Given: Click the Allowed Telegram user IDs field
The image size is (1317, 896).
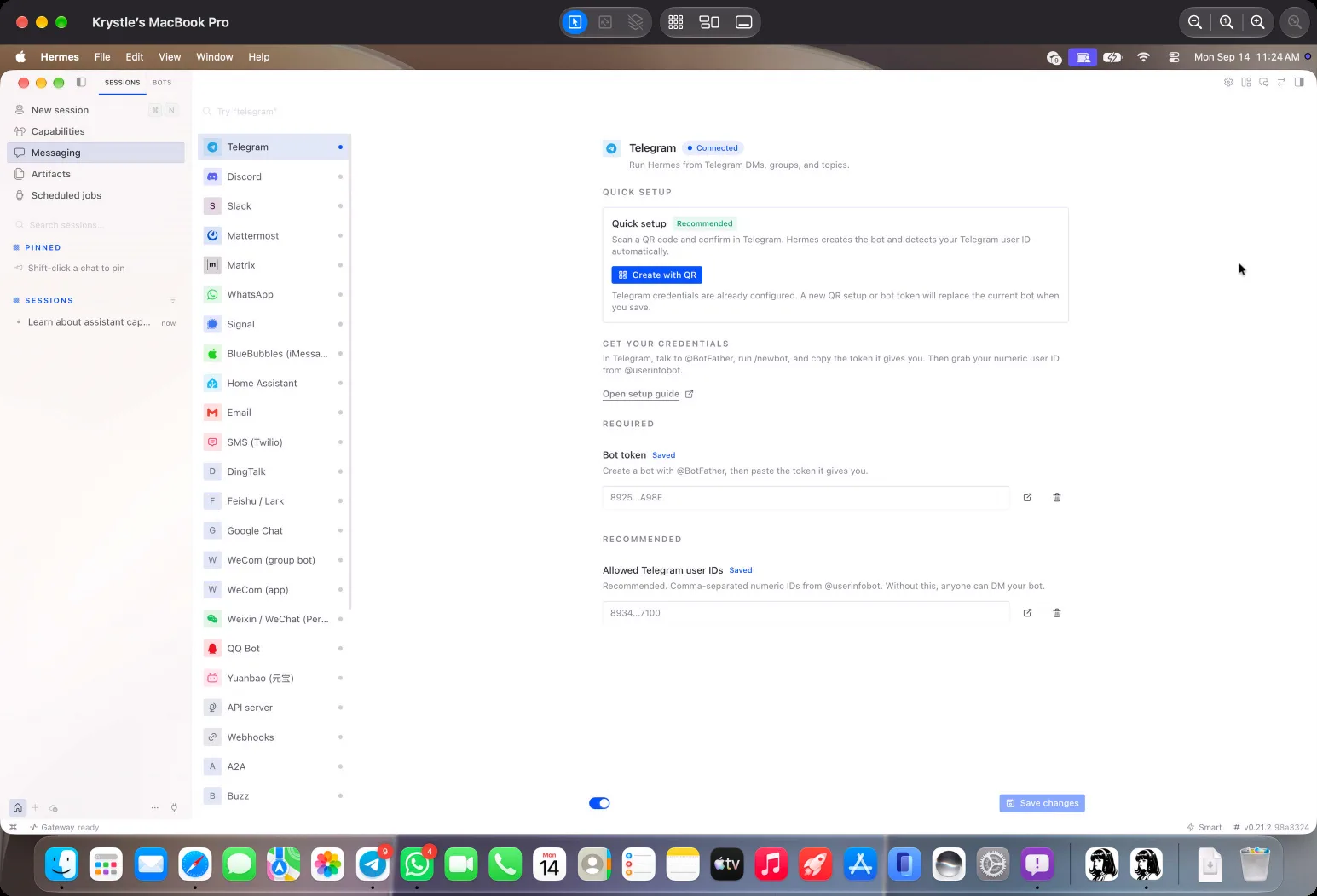Looking at the screenshot, I should 806,613.
